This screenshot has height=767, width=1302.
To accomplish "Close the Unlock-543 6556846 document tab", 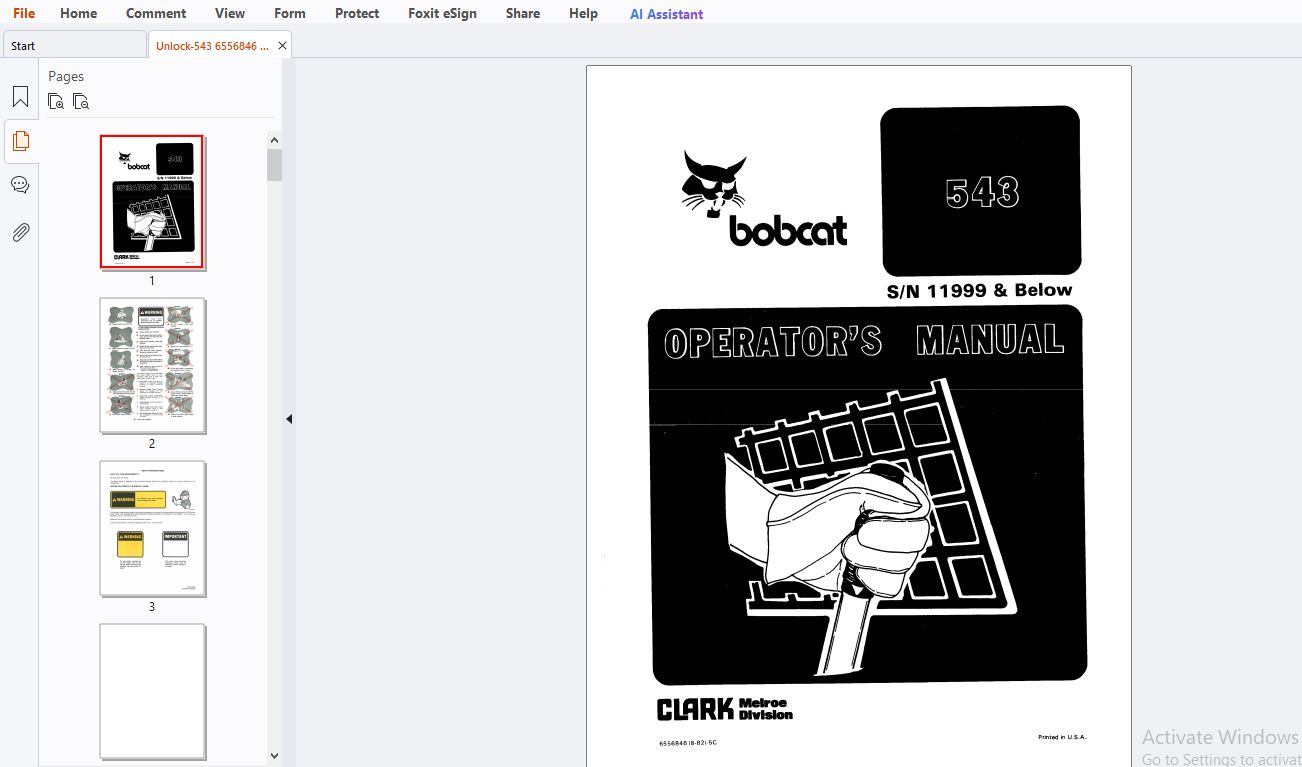I will [x=282, y=45].
